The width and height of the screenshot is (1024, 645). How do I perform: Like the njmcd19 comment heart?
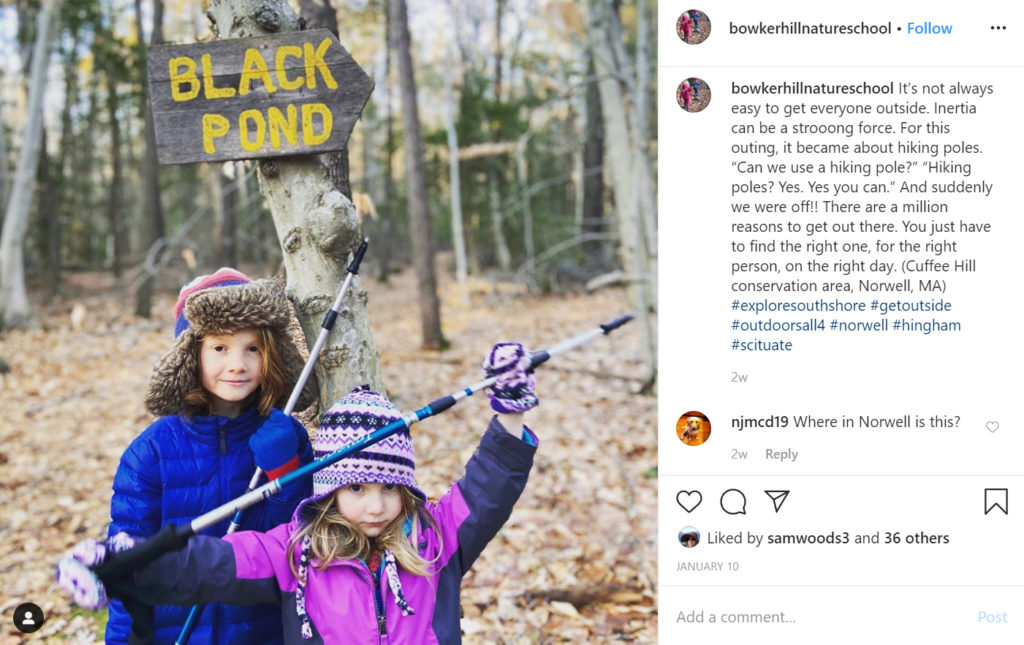992,427
